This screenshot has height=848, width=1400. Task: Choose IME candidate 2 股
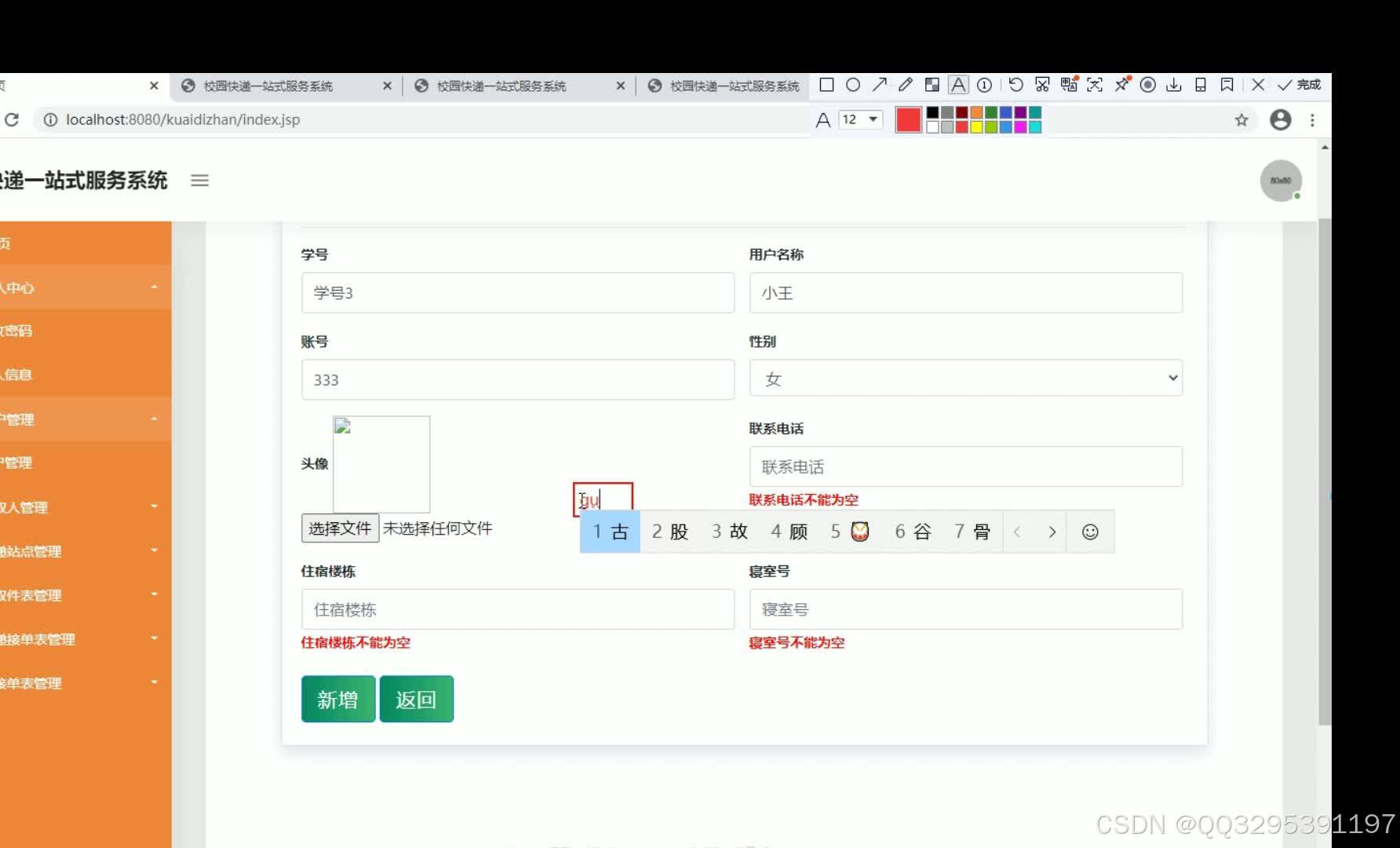(669, 532)
